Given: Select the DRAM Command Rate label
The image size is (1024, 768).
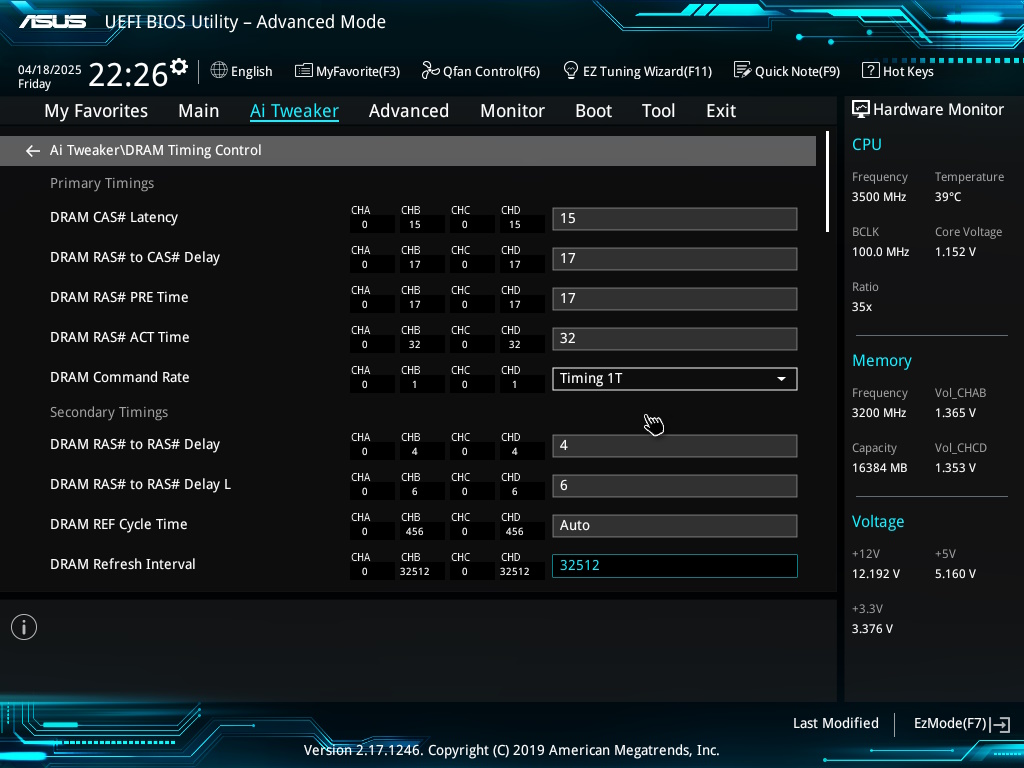Looking at the screenshot, I should 120,377.
